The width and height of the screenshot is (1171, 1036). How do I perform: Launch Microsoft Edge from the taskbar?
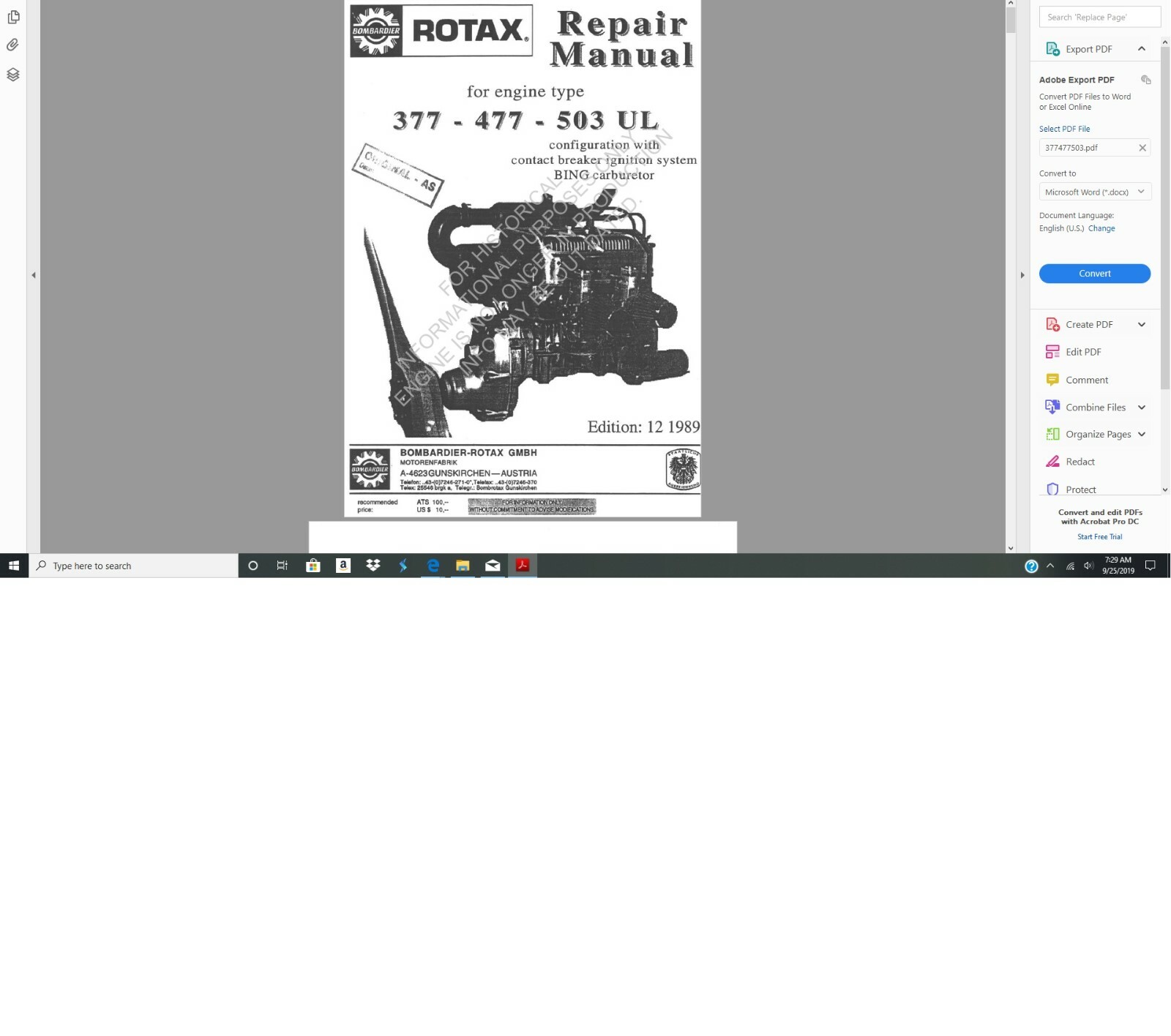point(433,565)
